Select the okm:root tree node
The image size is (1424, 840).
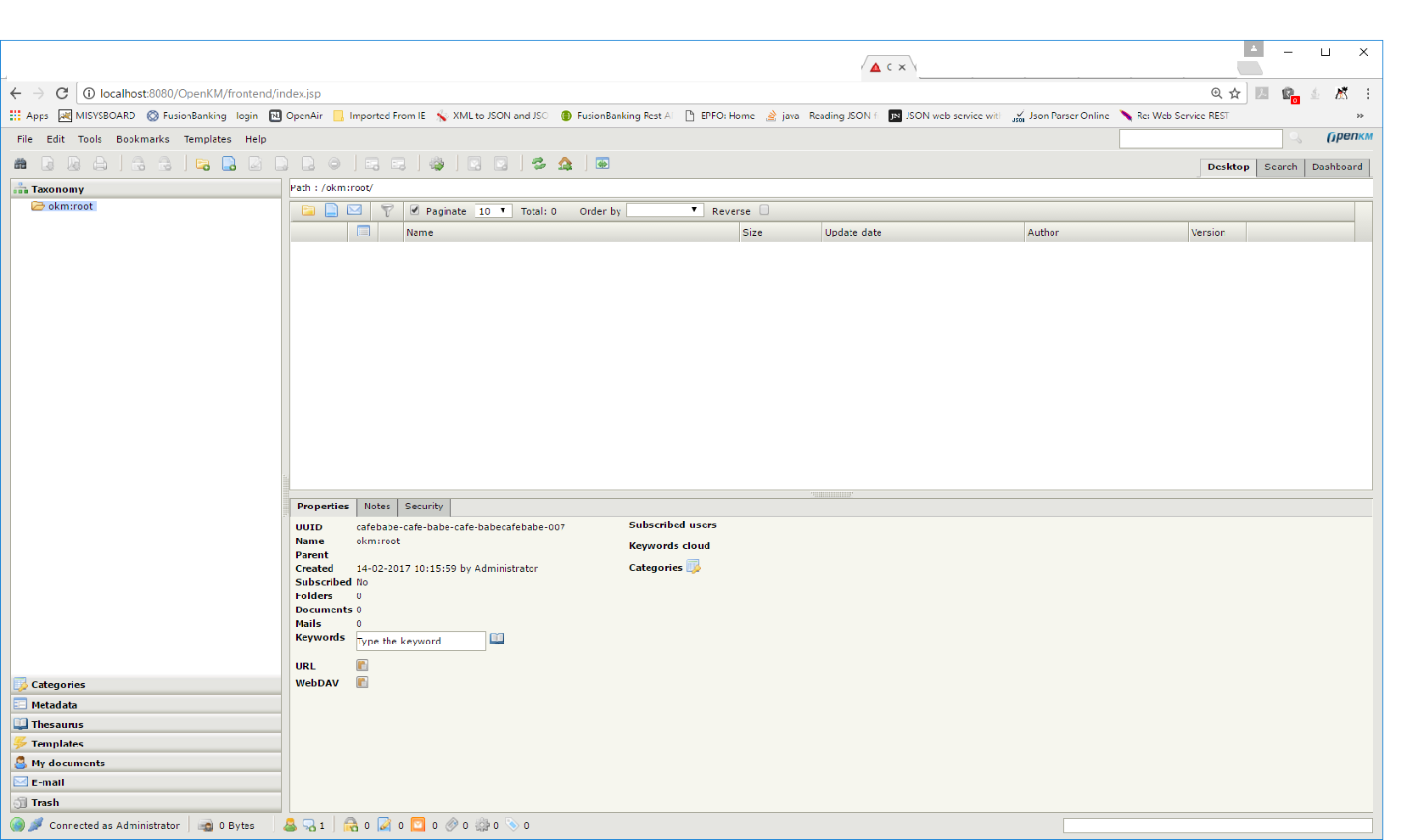click(x=71, y=206)
